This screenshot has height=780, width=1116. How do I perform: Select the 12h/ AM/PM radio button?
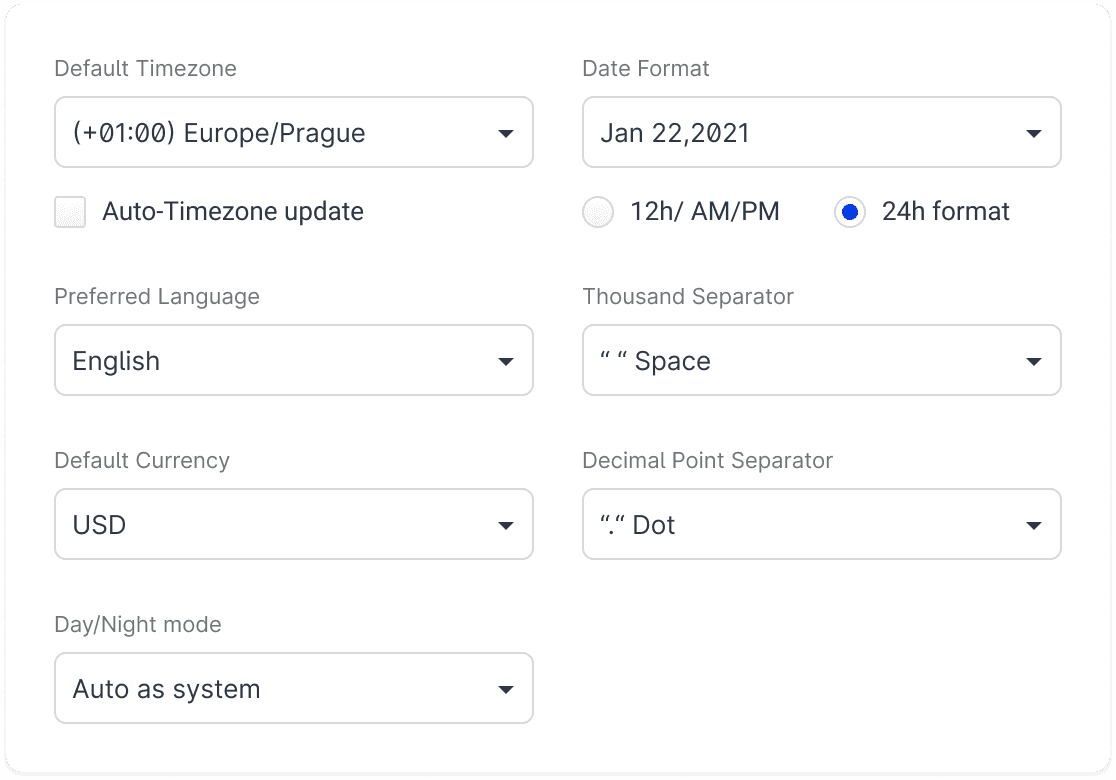(598, 212)
